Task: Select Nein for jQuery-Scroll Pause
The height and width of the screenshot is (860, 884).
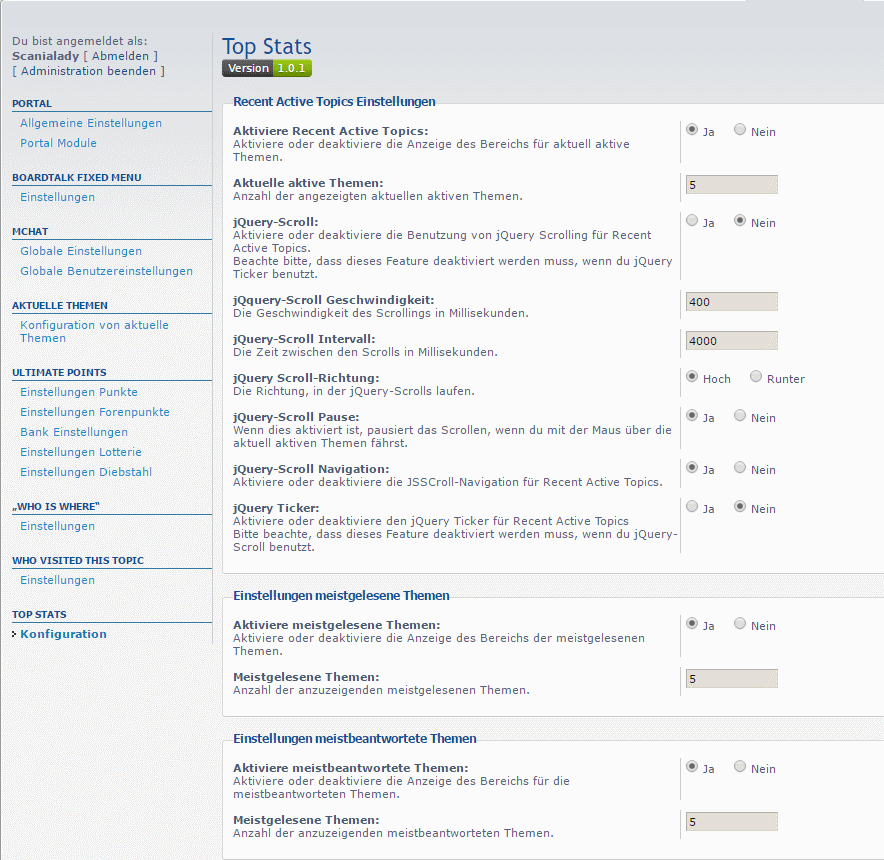Action: [x=740, y=415]
